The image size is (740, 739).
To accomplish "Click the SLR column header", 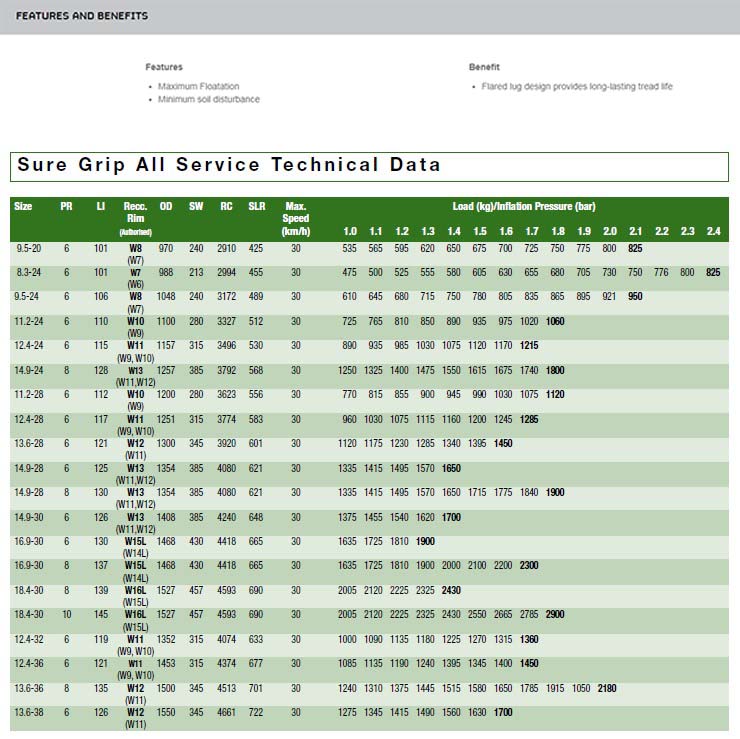I will (256, 207).
